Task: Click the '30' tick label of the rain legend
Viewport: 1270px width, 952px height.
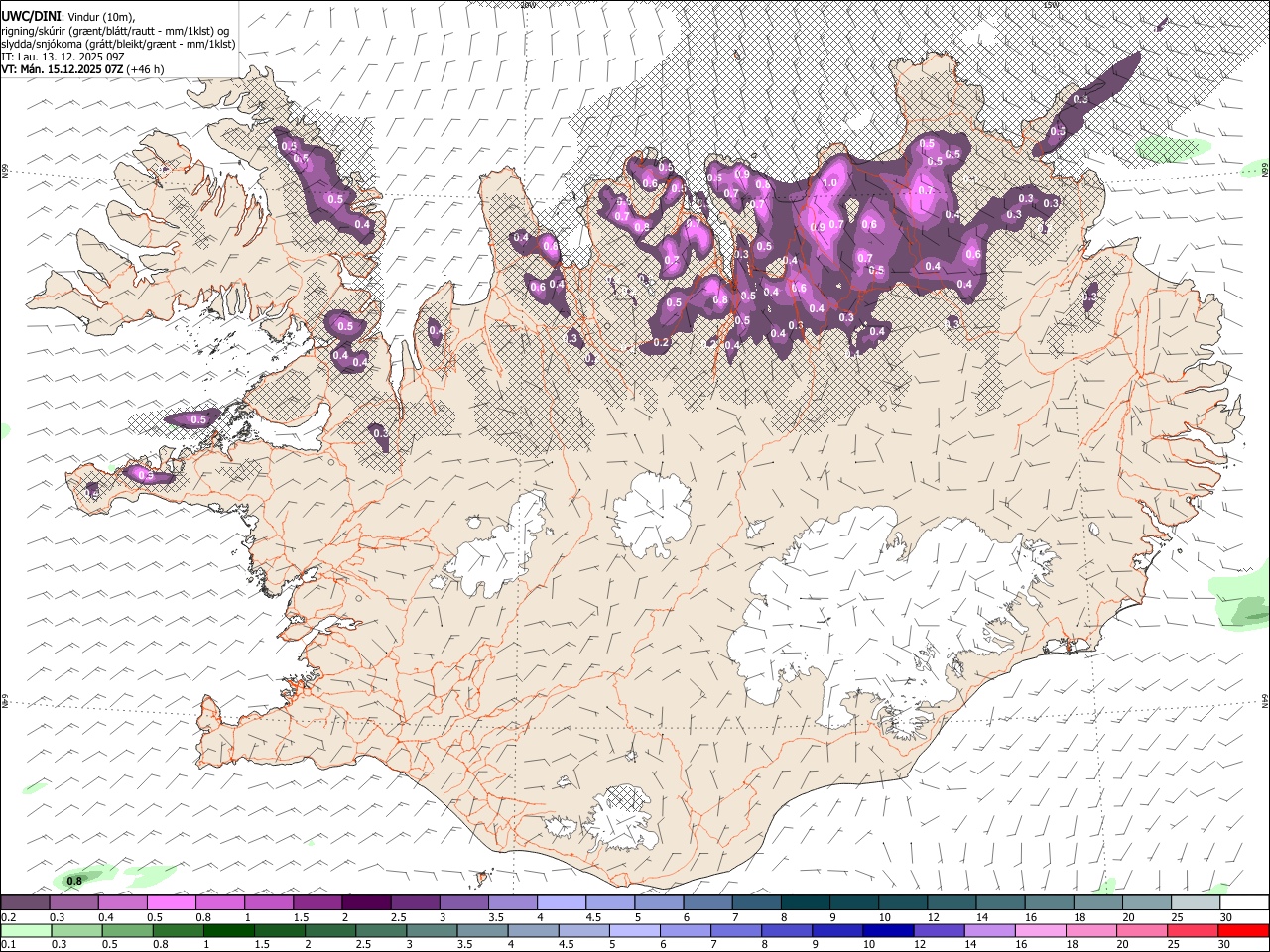Action: click(x=1226, y=945)
